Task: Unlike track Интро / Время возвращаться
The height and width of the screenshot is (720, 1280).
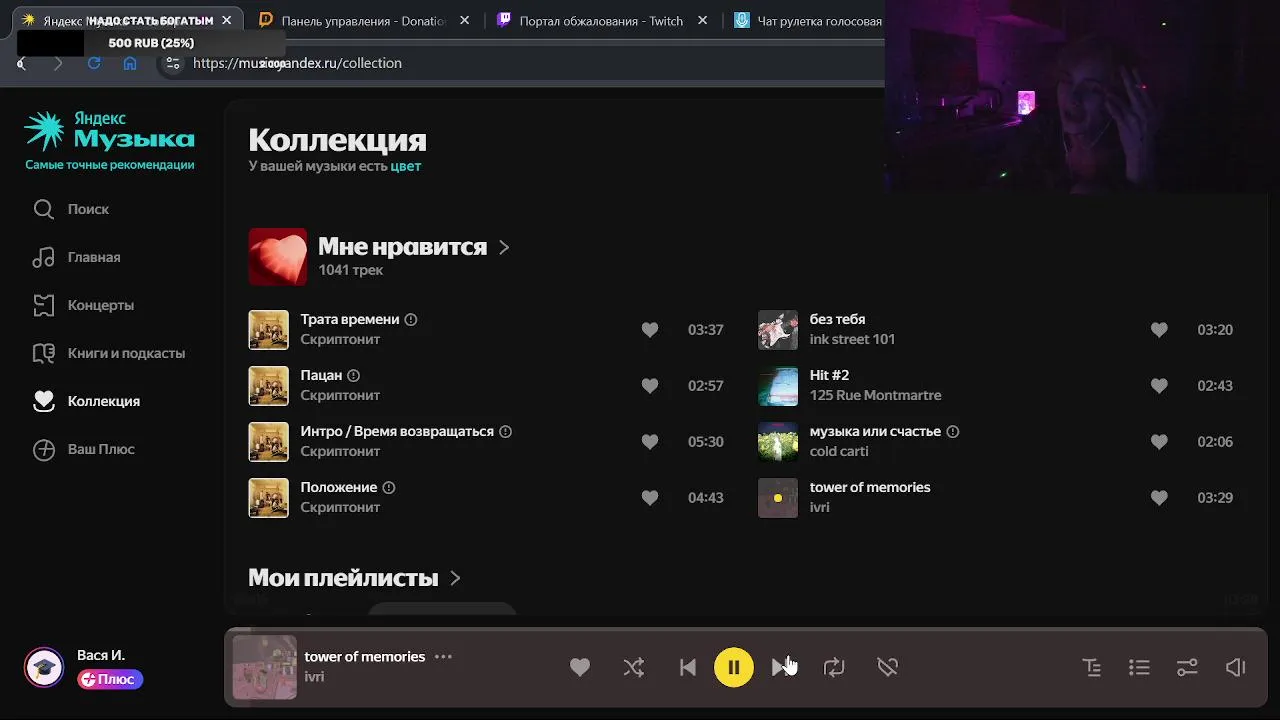Action: coord(650,441)
